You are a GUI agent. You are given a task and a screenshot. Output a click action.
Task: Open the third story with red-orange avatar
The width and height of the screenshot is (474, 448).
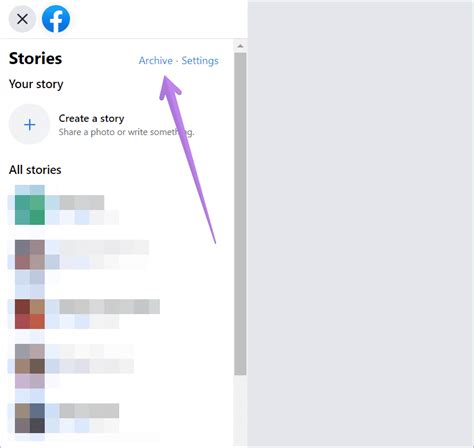(30, 314)
